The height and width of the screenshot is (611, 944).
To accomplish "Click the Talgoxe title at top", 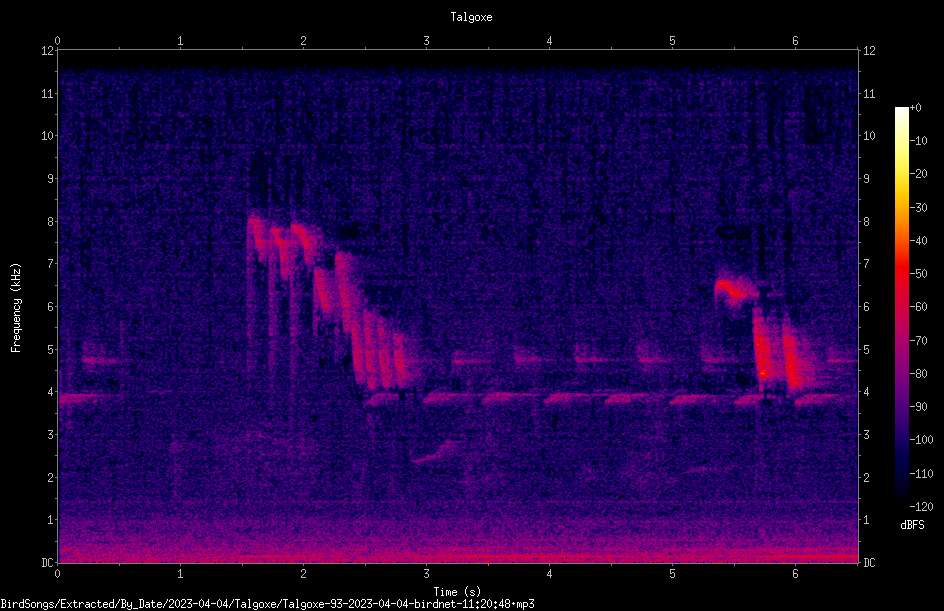I will pos(471,17).
